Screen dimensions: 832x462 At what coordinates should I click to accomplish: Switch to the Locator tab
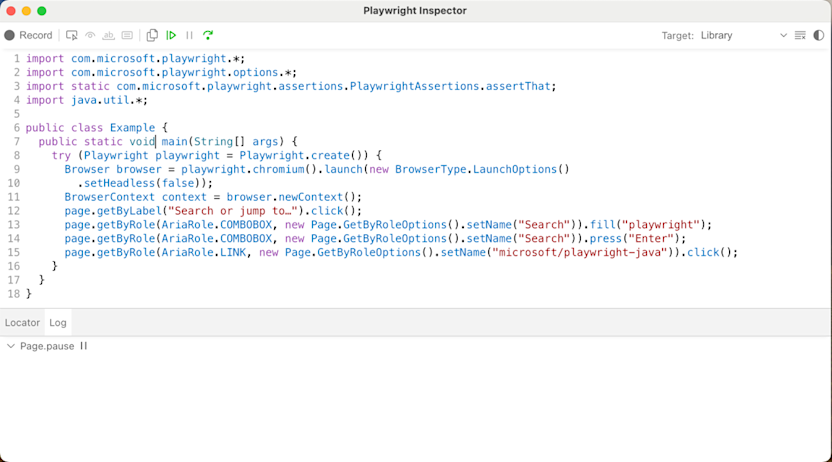tap(22, 322)
